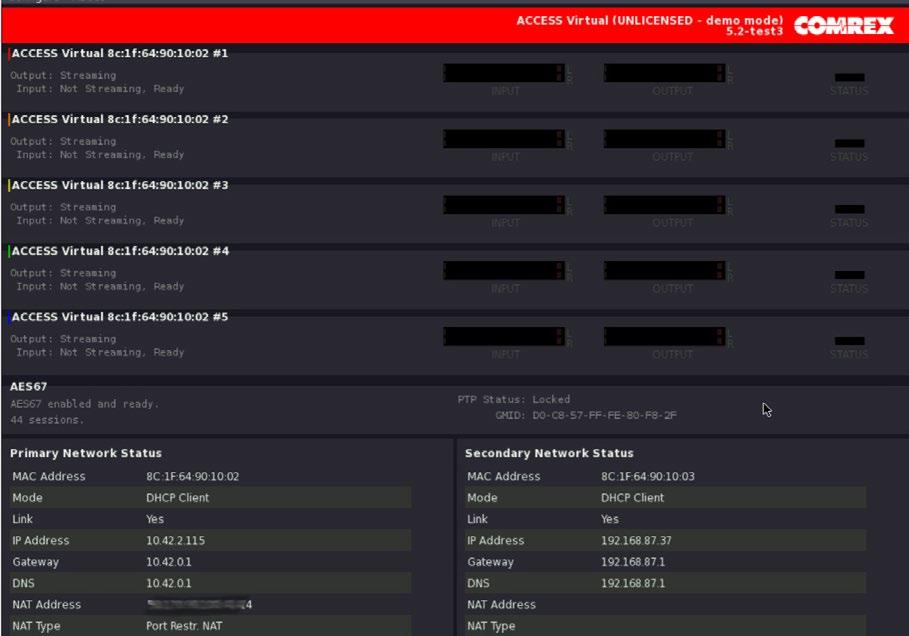The width and height of the screenshot is (909, 636).
Task: Click primary Gateway value 10.42.0.1
Action: (x=168, y=562)
